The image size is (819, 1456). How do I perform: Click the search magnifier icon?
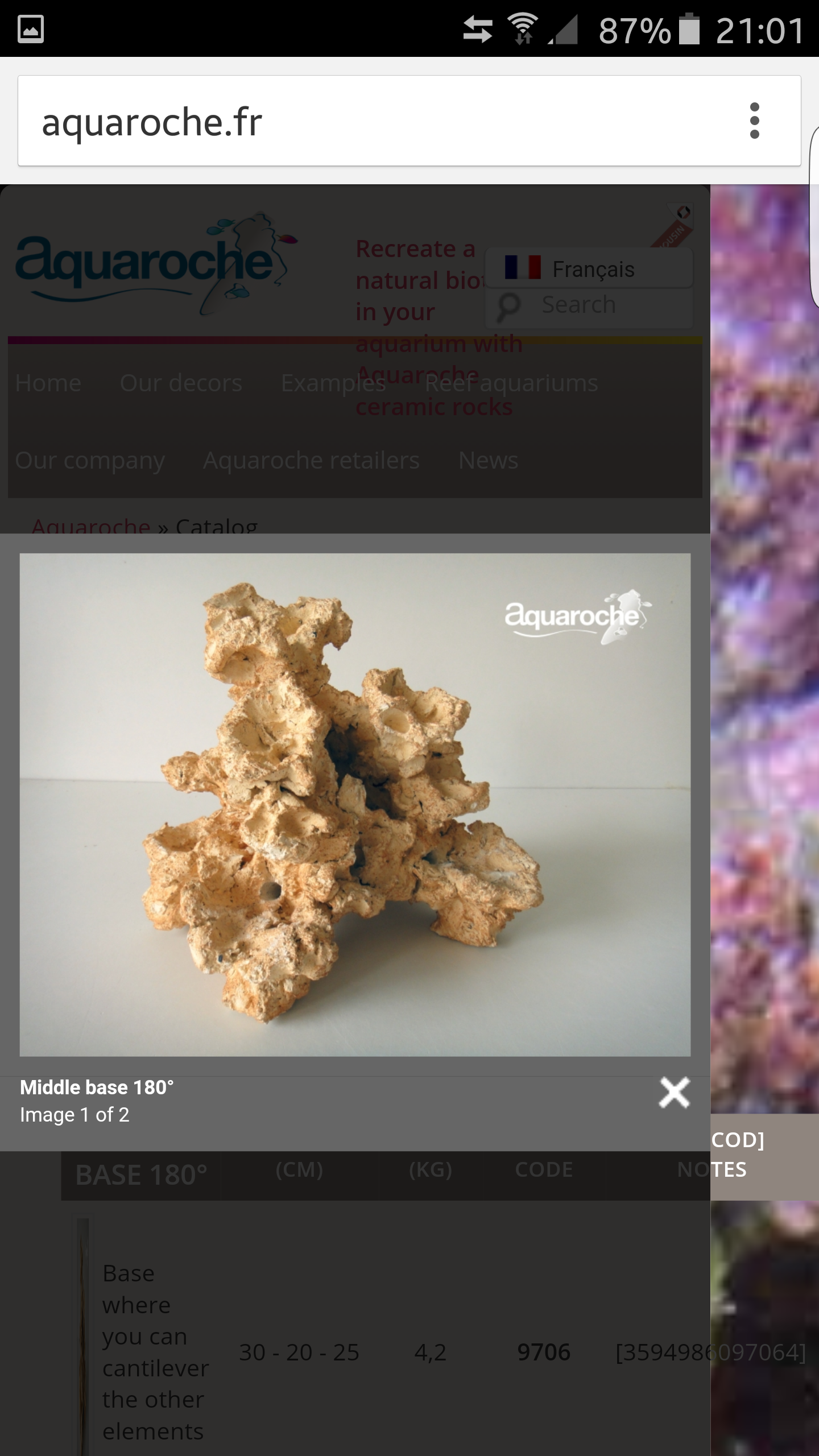click(508, 306)
